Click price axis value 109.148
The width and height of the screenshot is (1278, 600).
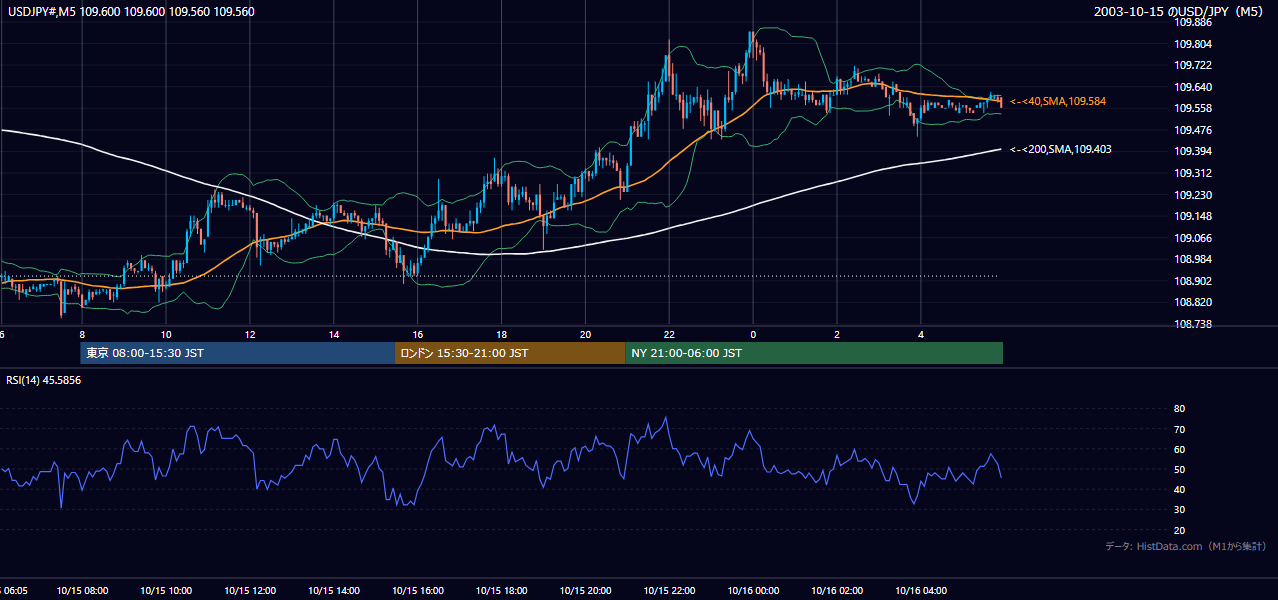click(x=1192, y=216)
